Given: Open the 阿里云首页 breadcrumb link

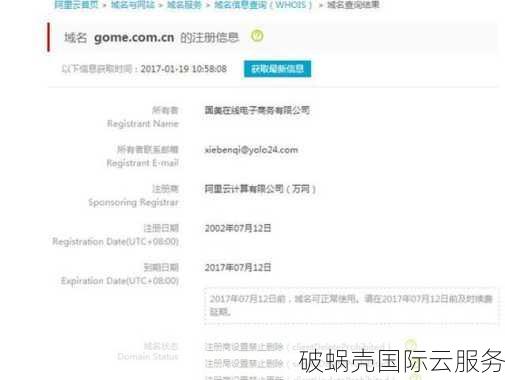Looking at the screenshot, I should point(76,5).
